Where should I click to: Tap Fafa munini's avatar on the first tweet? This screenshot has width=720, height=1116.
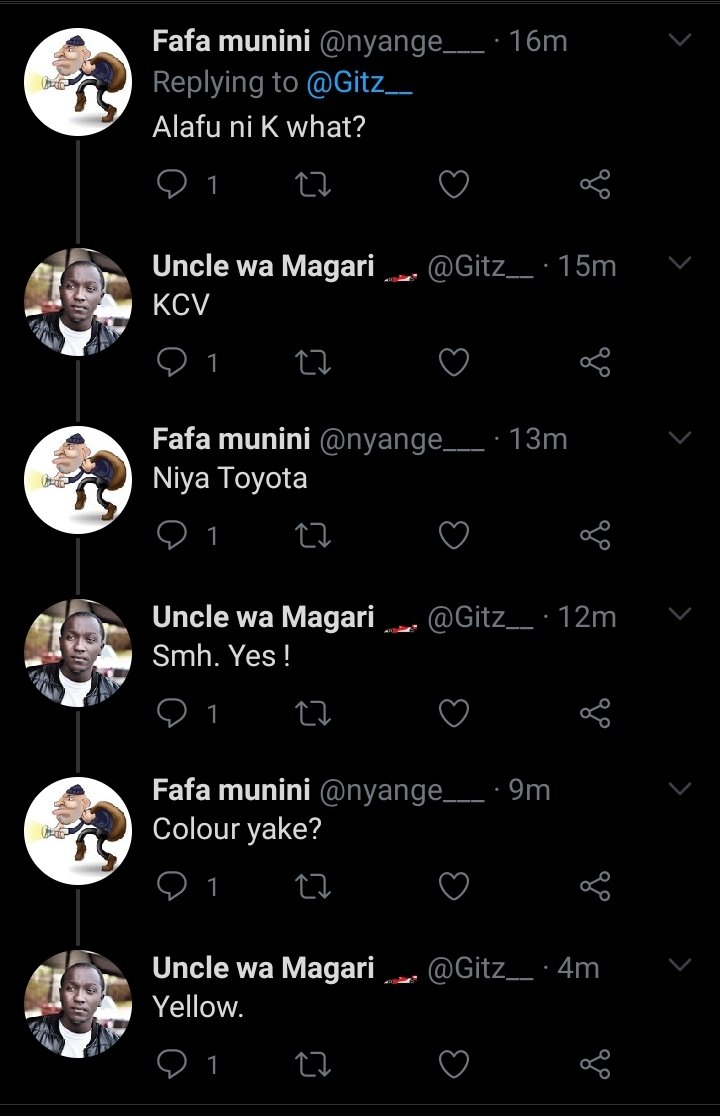(78, 82)
